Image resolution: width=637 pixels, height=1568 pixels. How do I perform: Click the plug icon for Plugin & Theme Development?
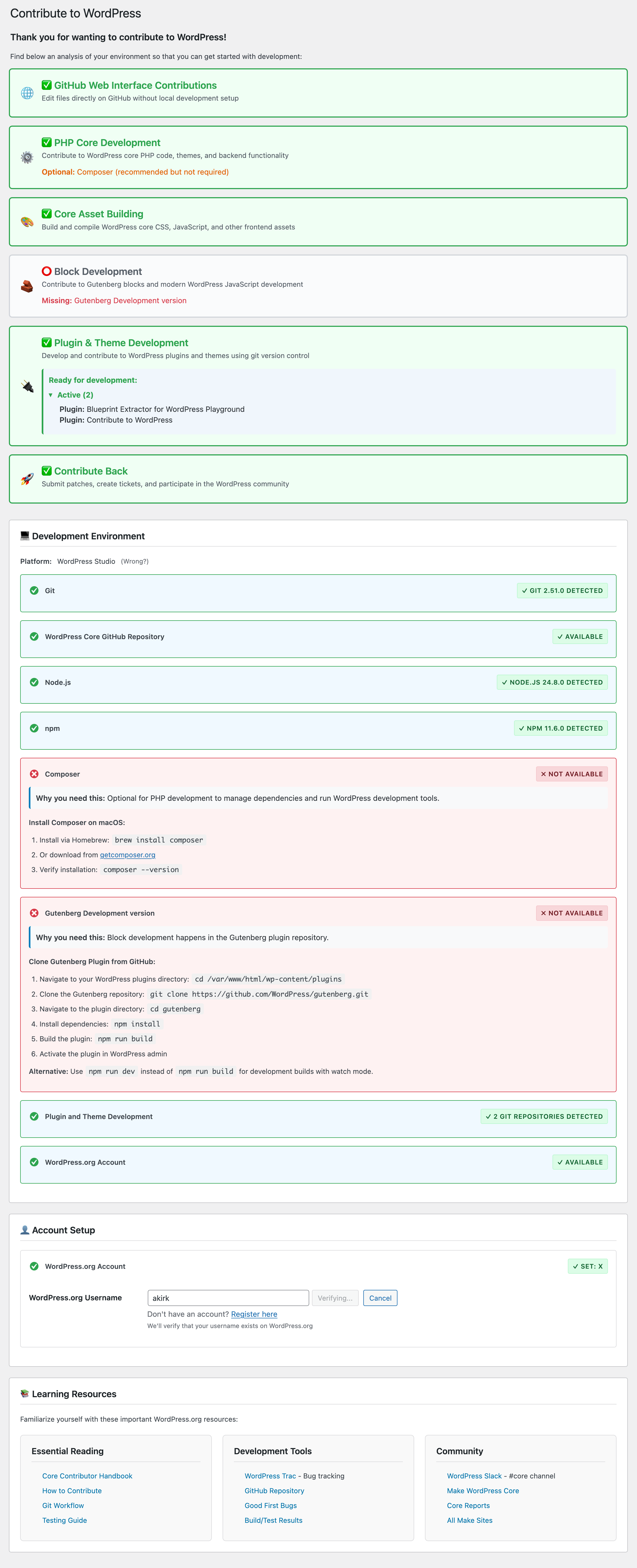[27, 386]
